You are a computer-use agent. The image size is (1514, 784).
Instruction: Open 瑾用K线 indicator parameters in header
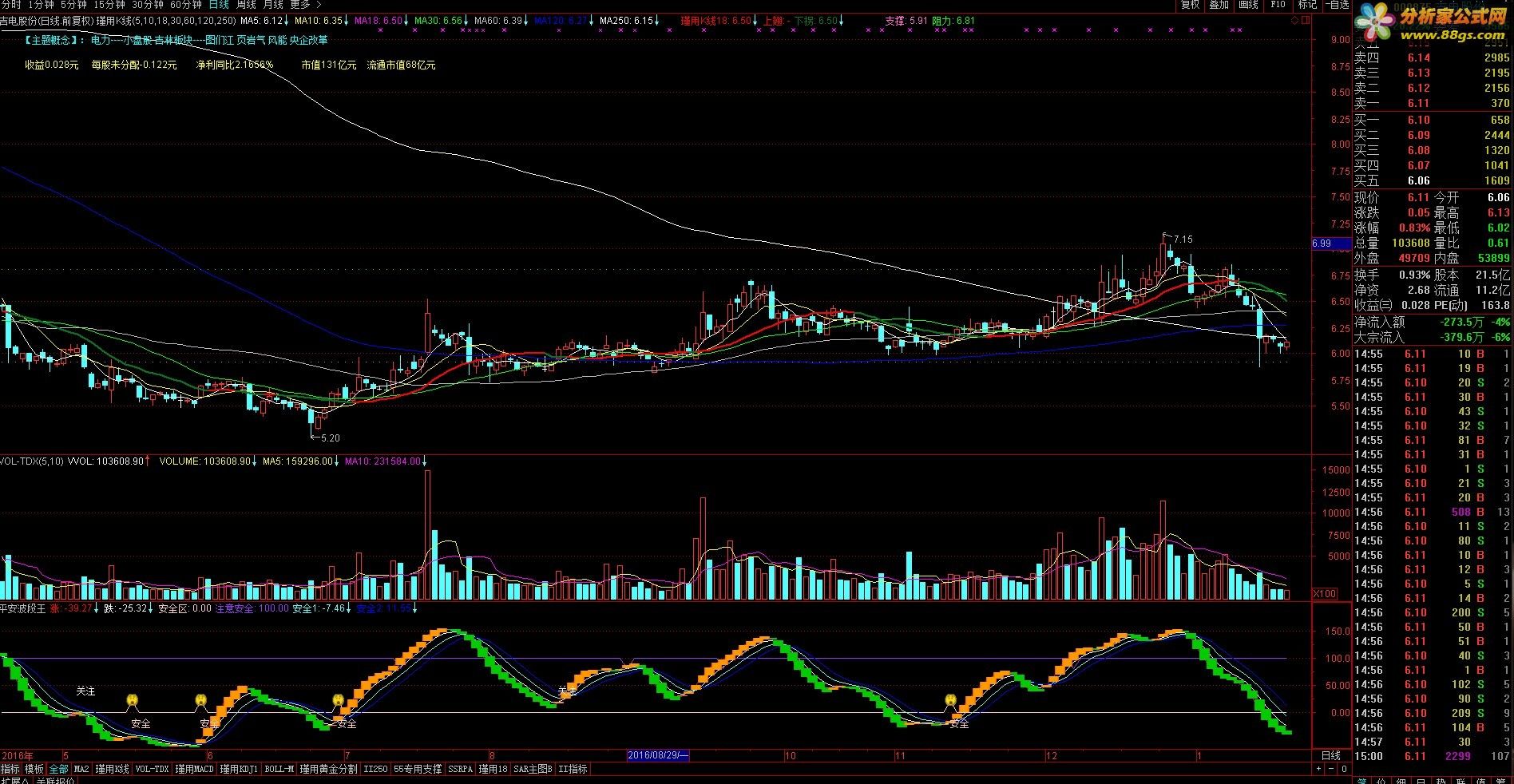166,21
